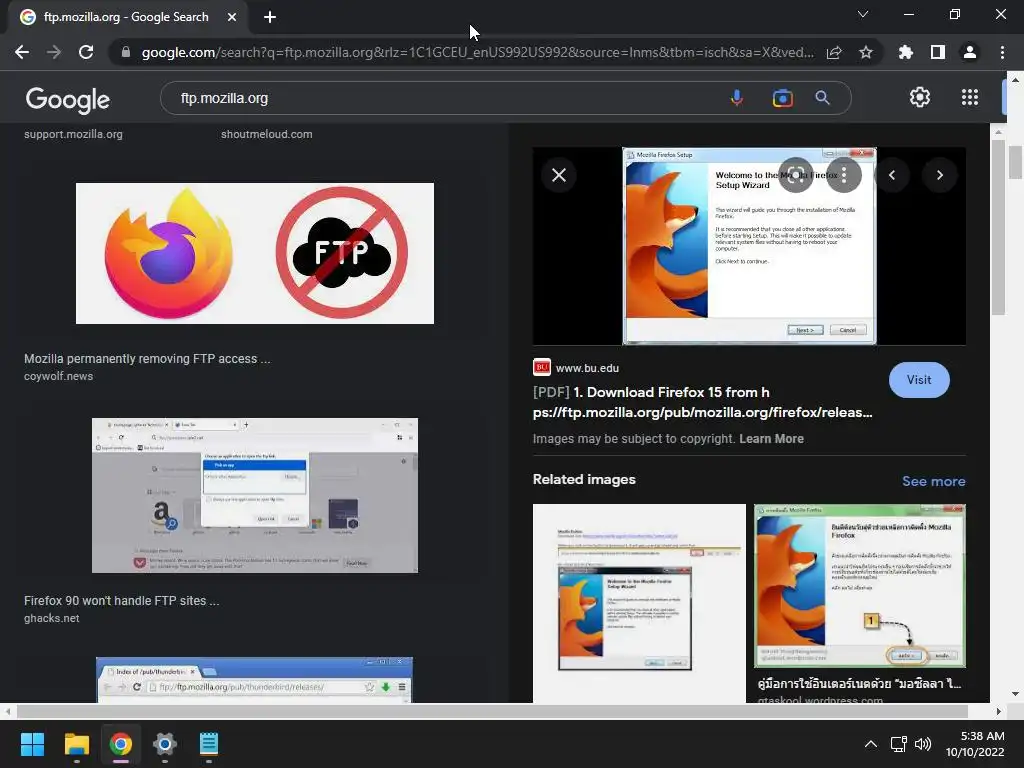The width and height of the screenshot is (1024, 768).
Task: Open Chrome's three-dot menu
Action: [1002, 52]
